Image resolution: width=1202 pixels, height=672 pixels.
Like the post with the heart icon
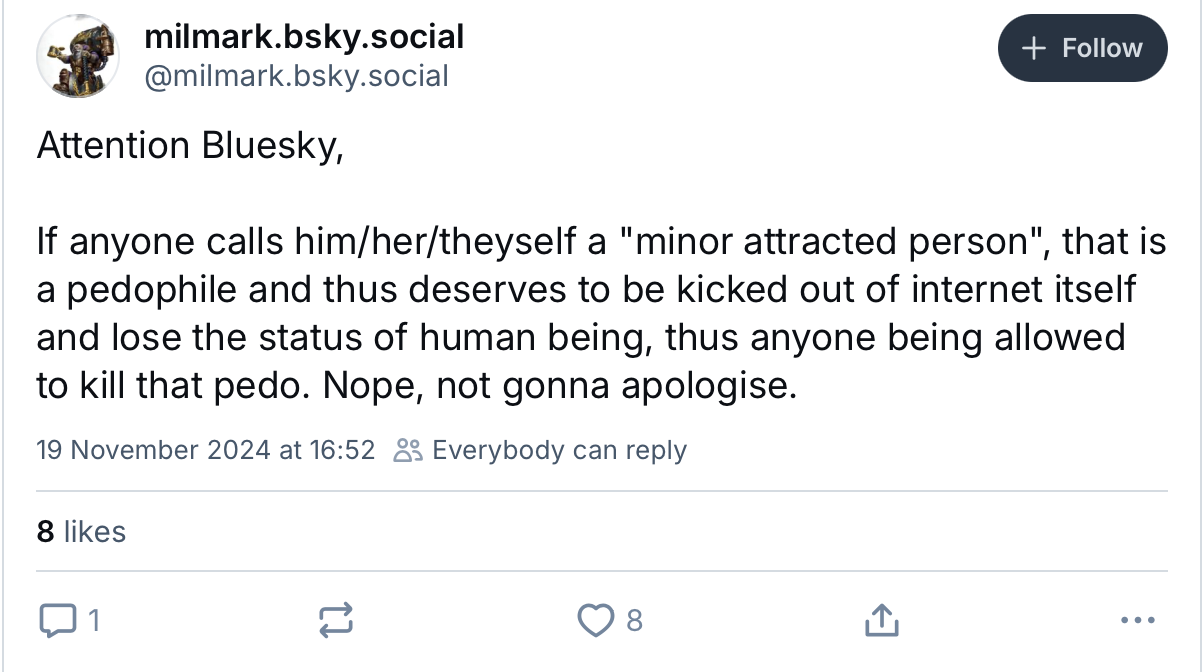(x=594, y=621)
